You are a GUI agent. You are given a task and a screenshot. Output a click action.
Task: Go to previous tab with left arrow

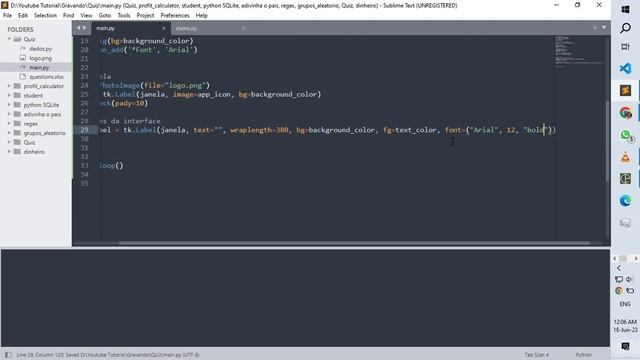click(x=78, y=28)
